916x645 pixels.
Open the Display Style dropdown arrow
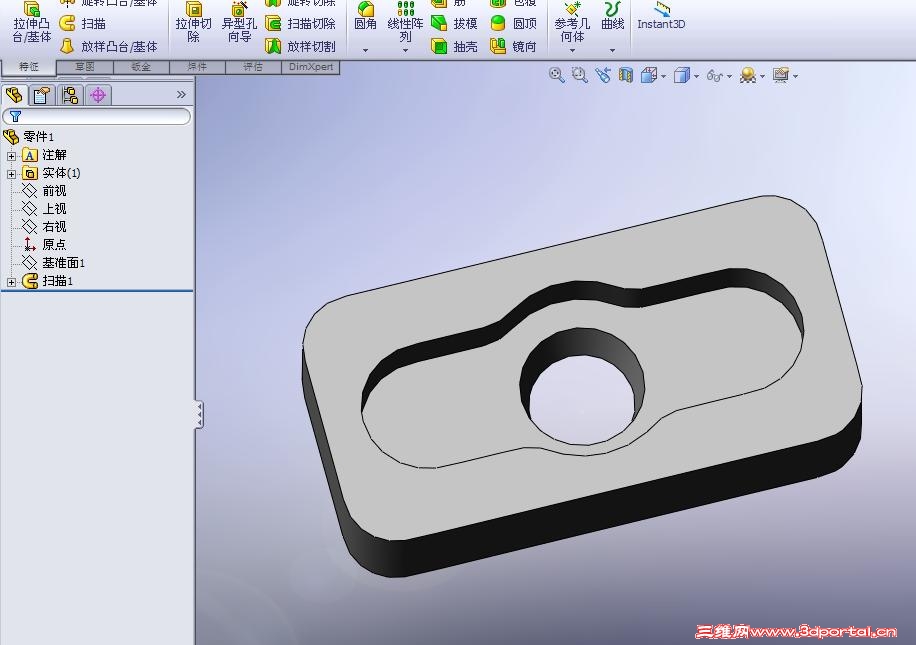tap(696, 77)
